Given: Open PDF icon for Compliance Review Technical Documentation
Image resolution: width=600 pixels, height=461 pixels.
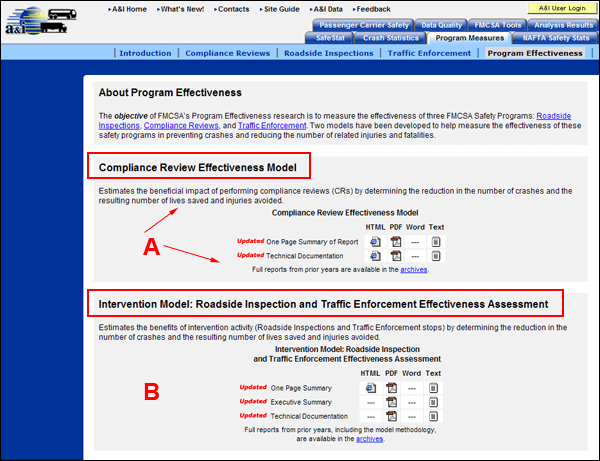Looking at the screenshot, I should coord(396,256).
